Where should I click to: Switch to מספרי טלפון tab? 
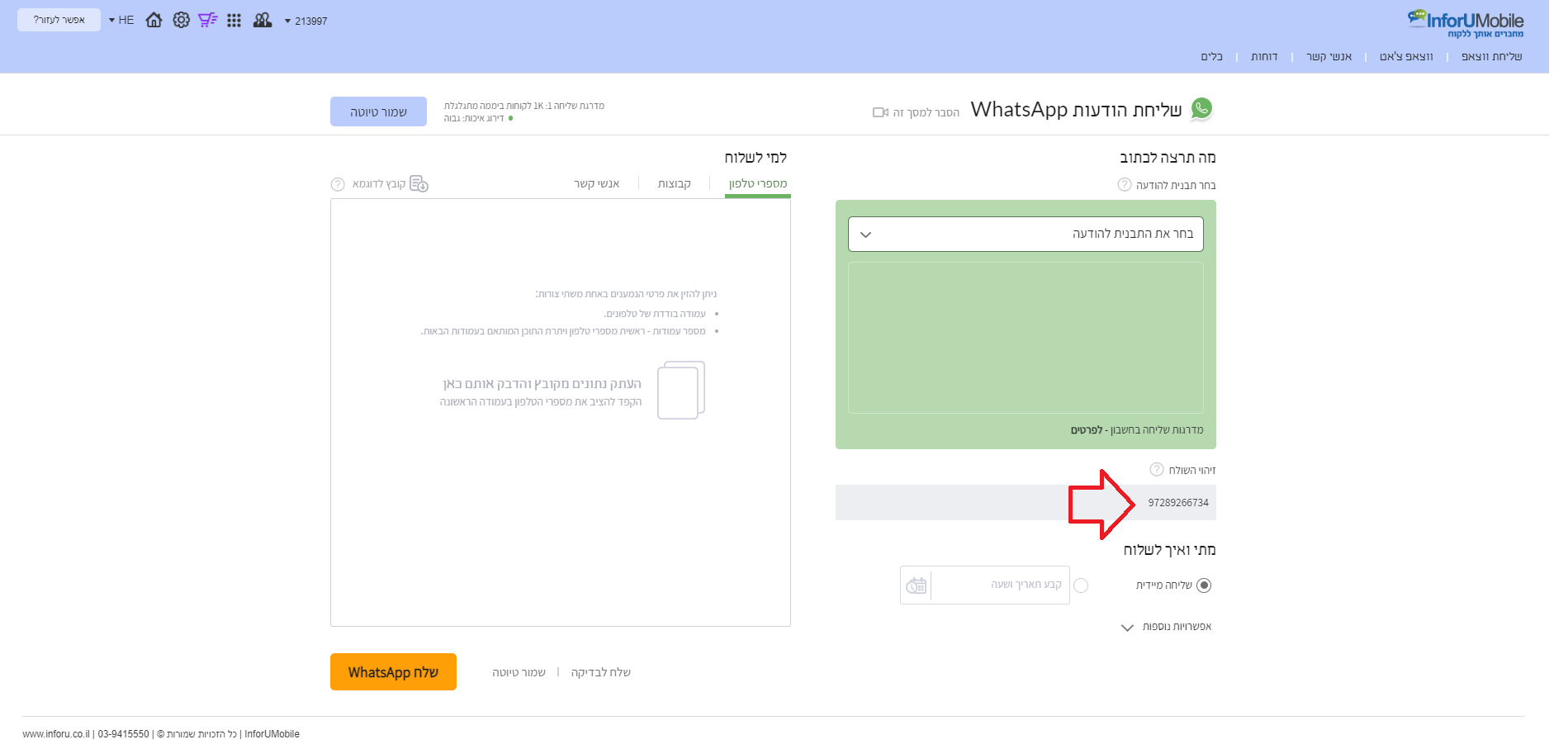click(758, 183)
